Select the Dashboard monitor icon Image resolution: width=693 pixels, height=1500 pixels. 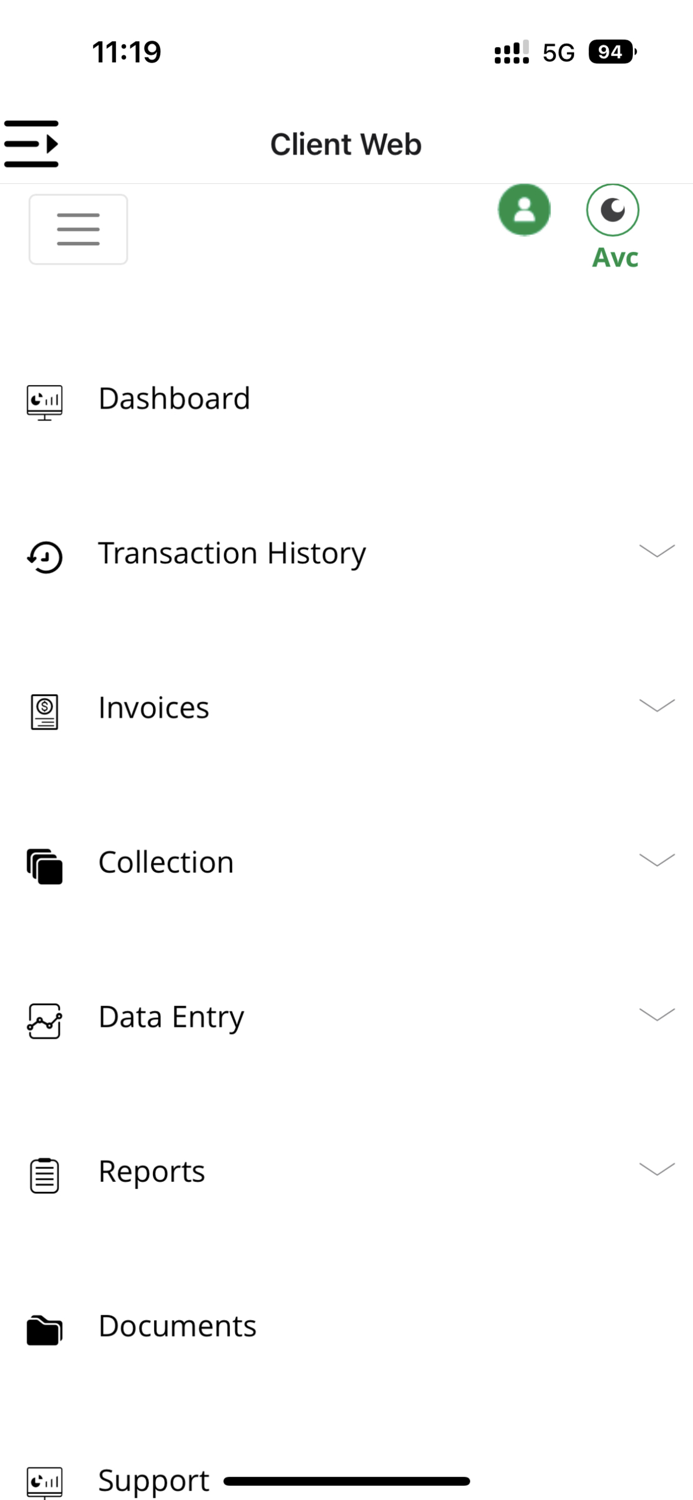[44, 400]
